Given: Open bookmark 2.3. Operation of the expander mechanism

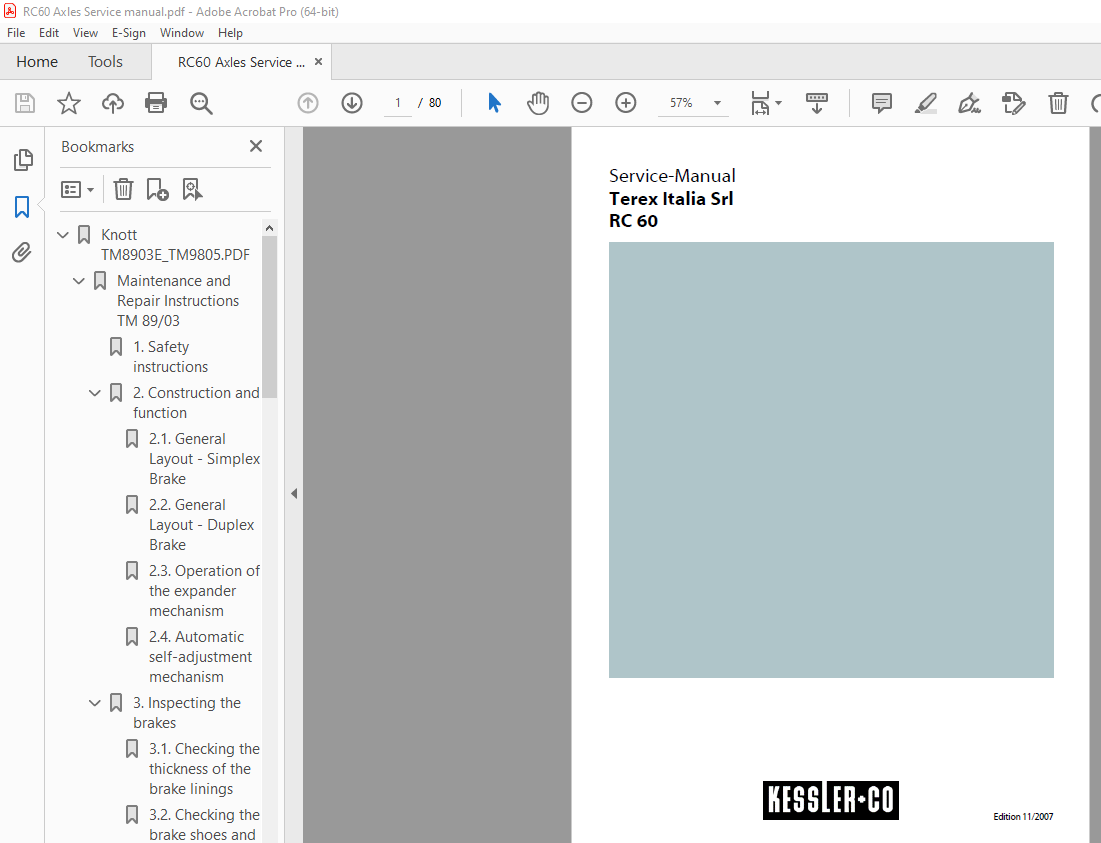Looking at the screenshot, I should coord(204,591).
